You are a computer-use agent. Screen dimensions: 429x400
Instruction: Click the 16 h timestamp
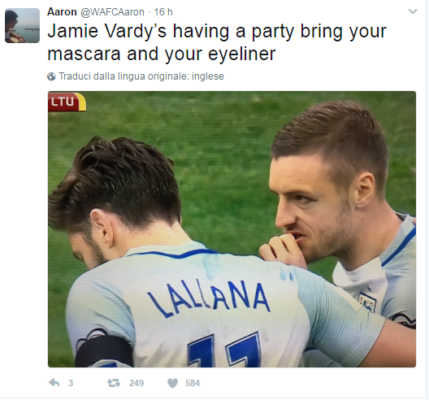[x=163, y=12]
